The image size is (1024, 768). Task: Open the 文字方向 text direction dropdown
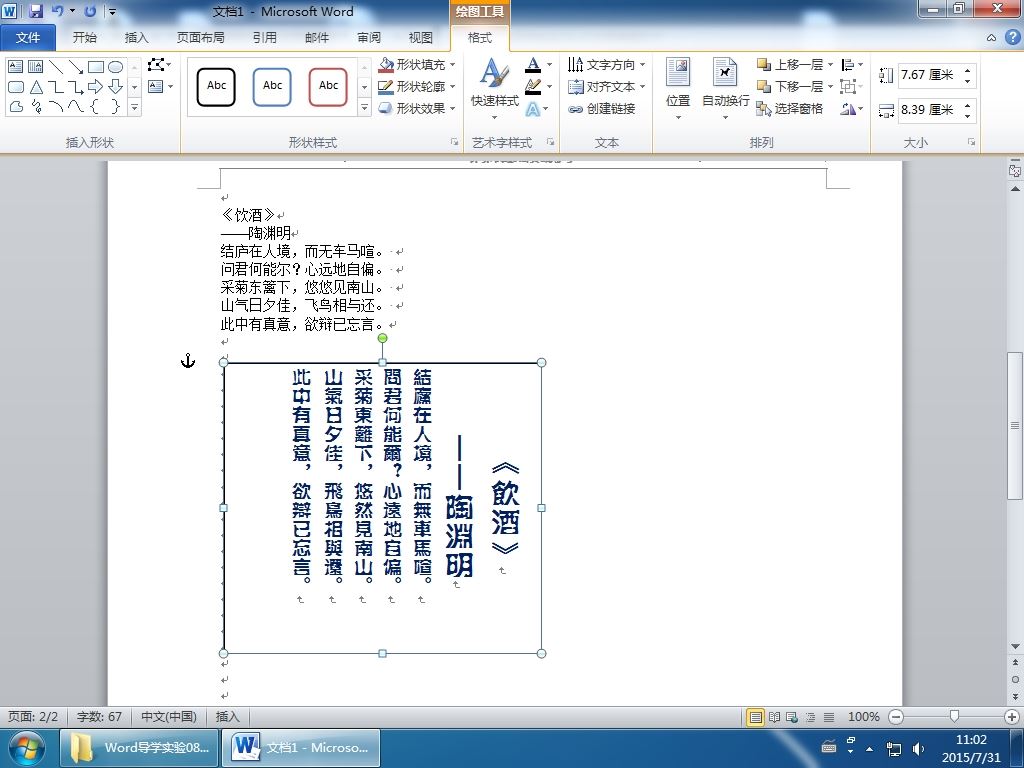pos(607,65)
